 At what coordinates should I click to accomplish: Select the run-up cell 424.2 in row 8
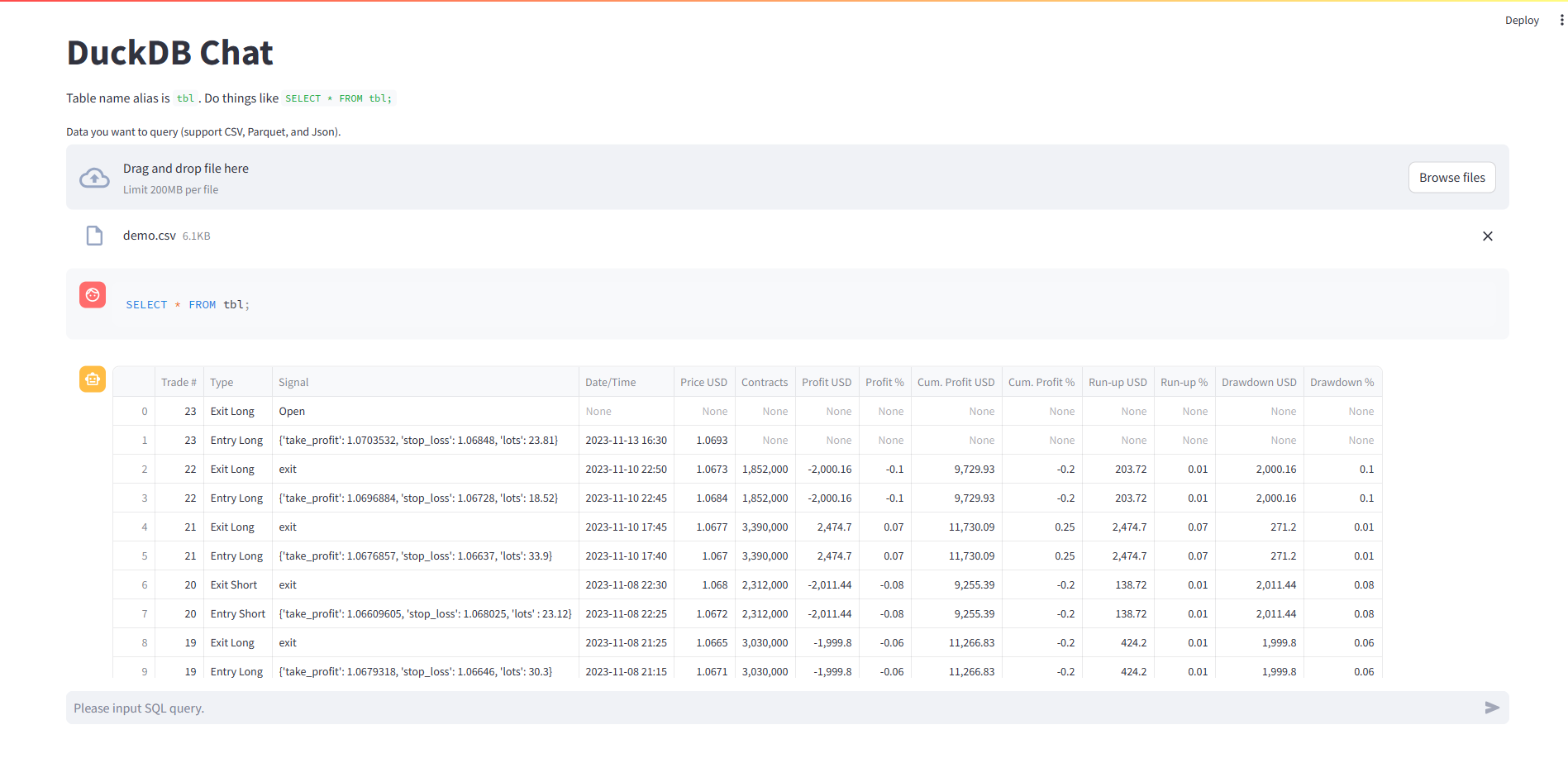[x=1118, y=642]
